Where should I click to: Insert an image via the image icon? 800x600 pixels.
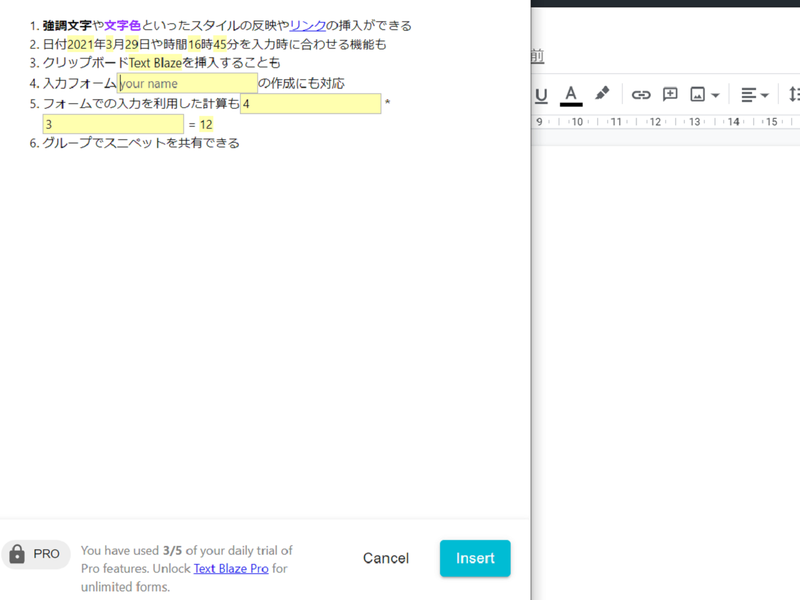tap(700, 94)
